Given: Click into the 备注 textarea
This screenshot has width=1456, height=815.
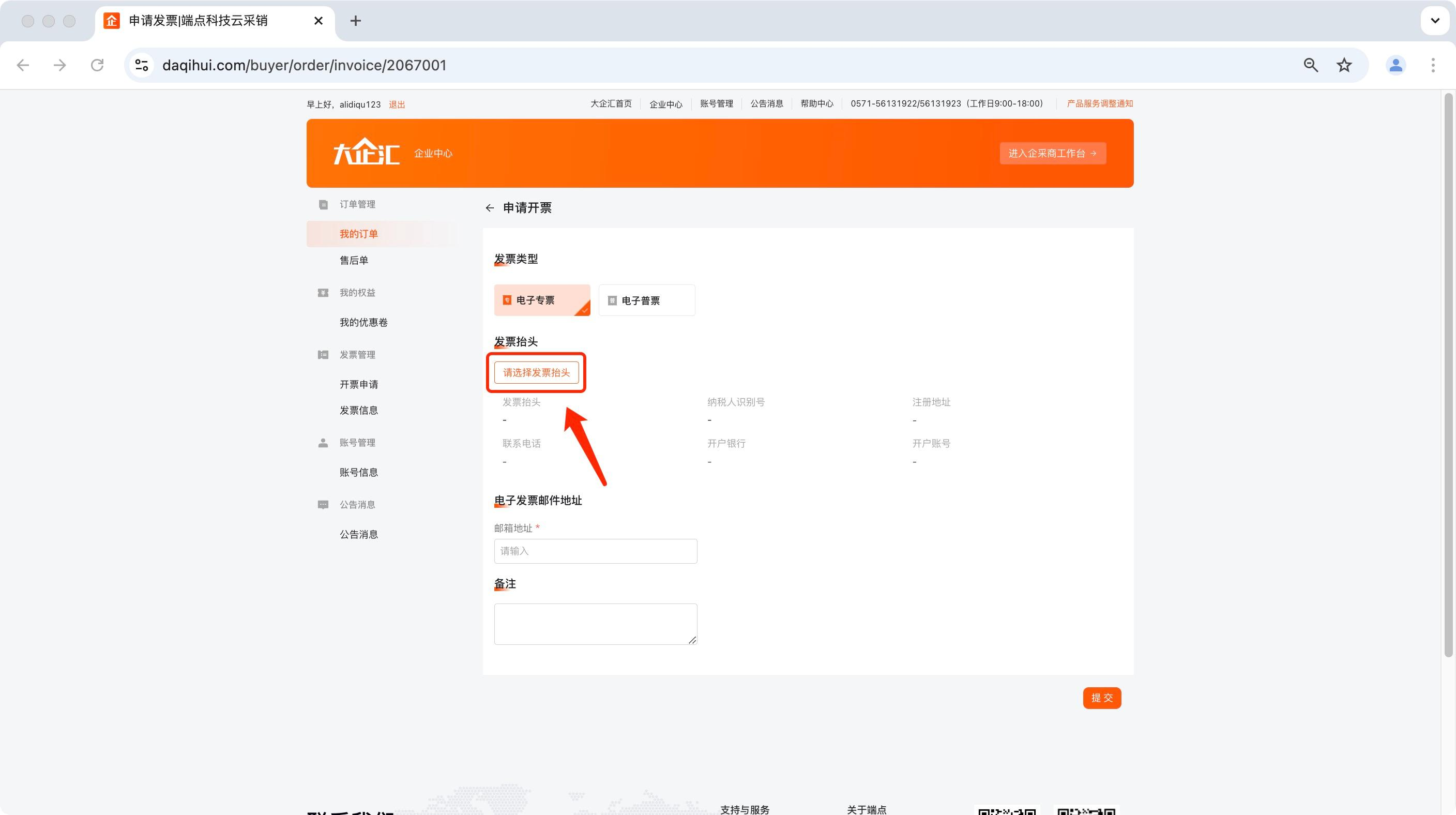Looking at the screenshot, I should 596,624.
